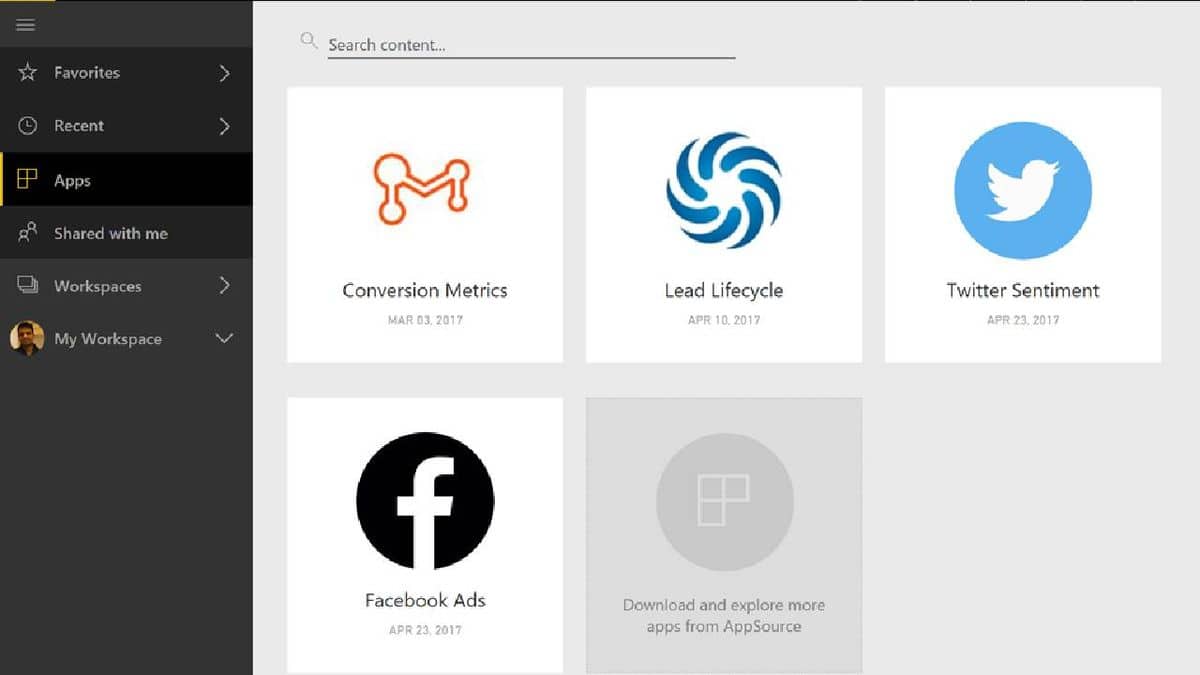Select My Workspace in navigation pane
Screen dimensions: 1200x675
[126, 338]
